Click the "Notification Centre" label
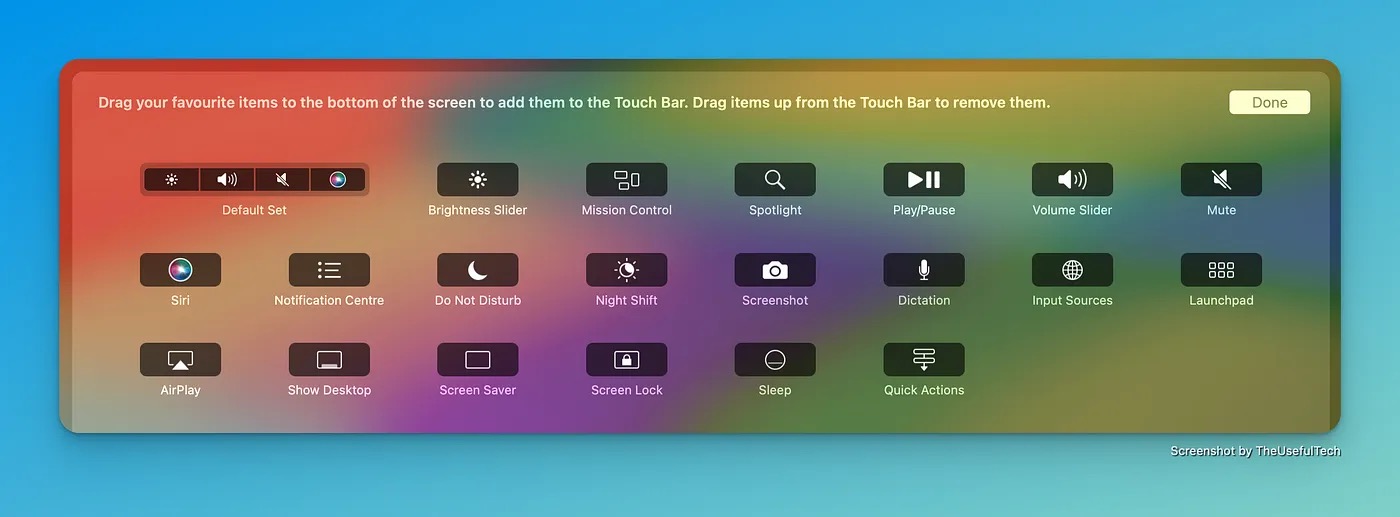Screen dimensions: 1400x517 pos(329,300)
